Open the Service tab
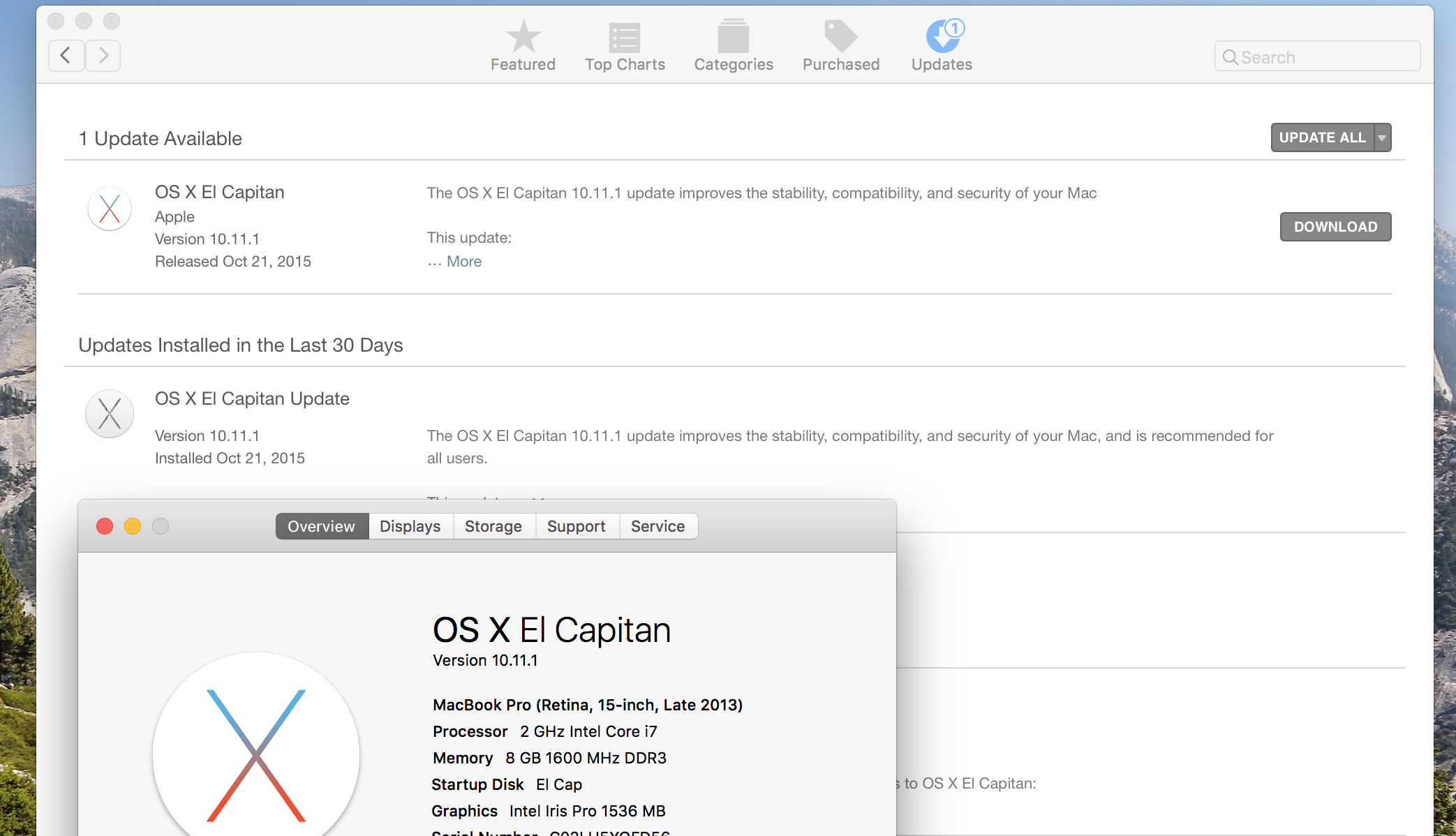Image resolution: width=1456 pixels, height=836 pixels. pos(658,526)
